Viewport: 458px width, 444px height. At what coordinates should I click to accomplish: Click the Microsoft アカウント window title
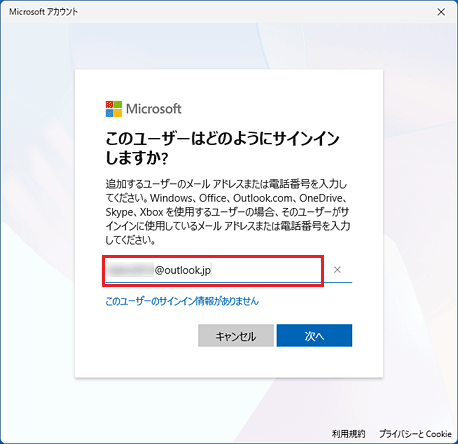click(x=43, y=12)
